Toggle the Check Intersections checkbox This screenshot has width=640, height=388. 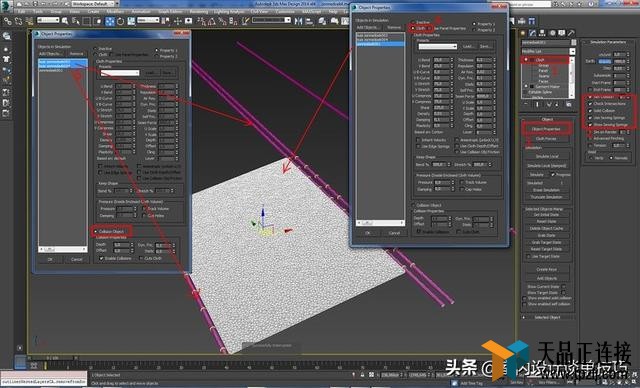(590, 104)
